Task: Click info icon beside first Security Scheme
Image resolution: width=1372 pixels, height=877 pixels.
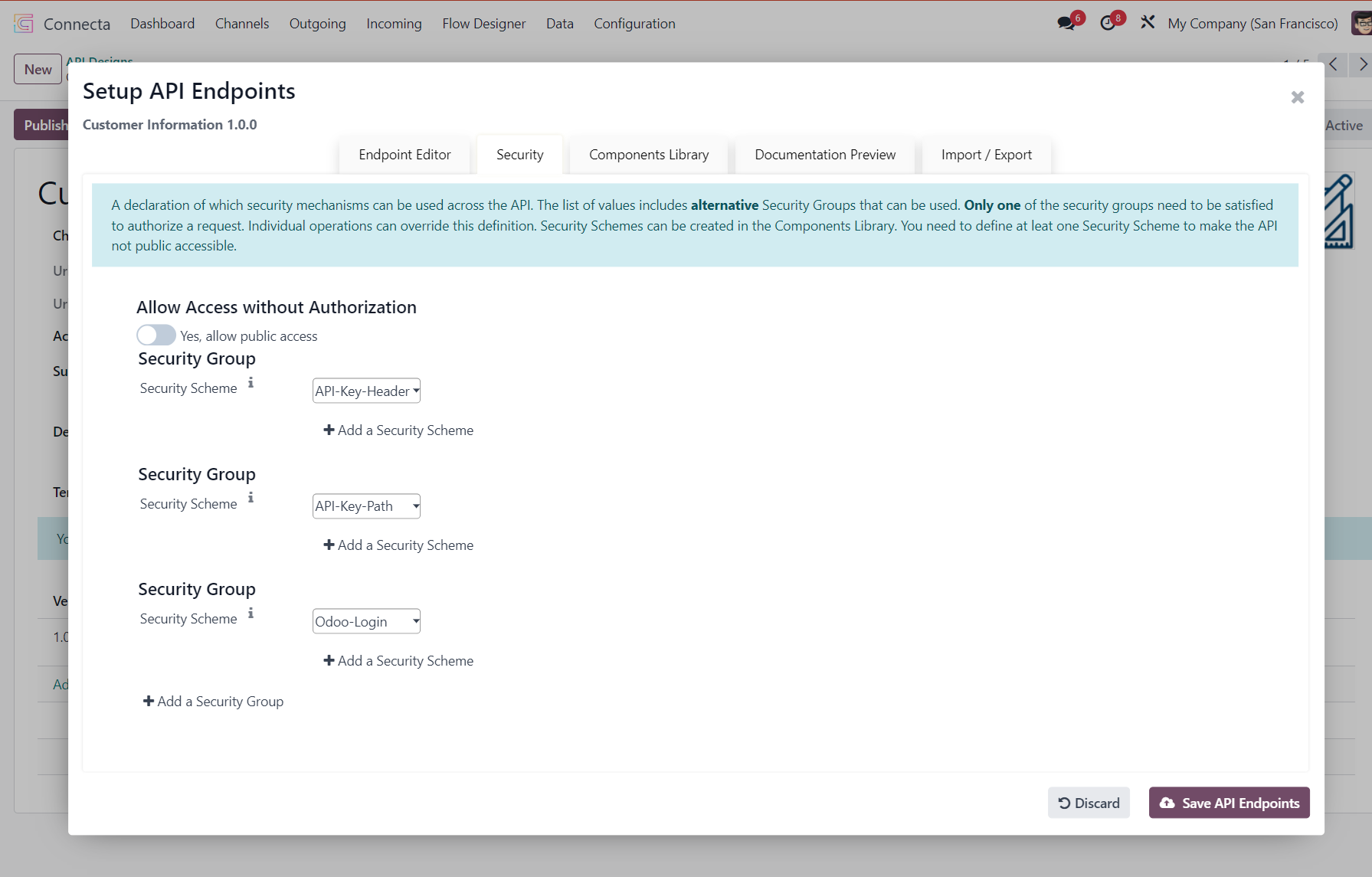Action: point(250,382)
